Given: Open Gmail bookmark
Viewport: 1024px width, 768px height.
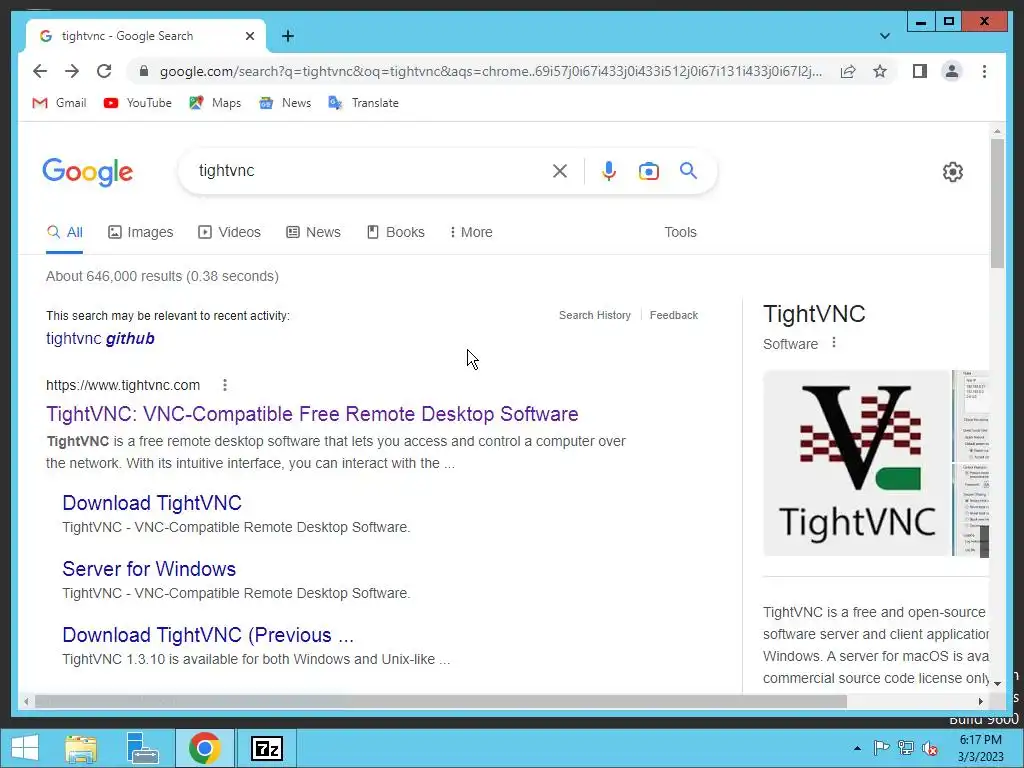Looking at the screenshot, I should point(59,103).
